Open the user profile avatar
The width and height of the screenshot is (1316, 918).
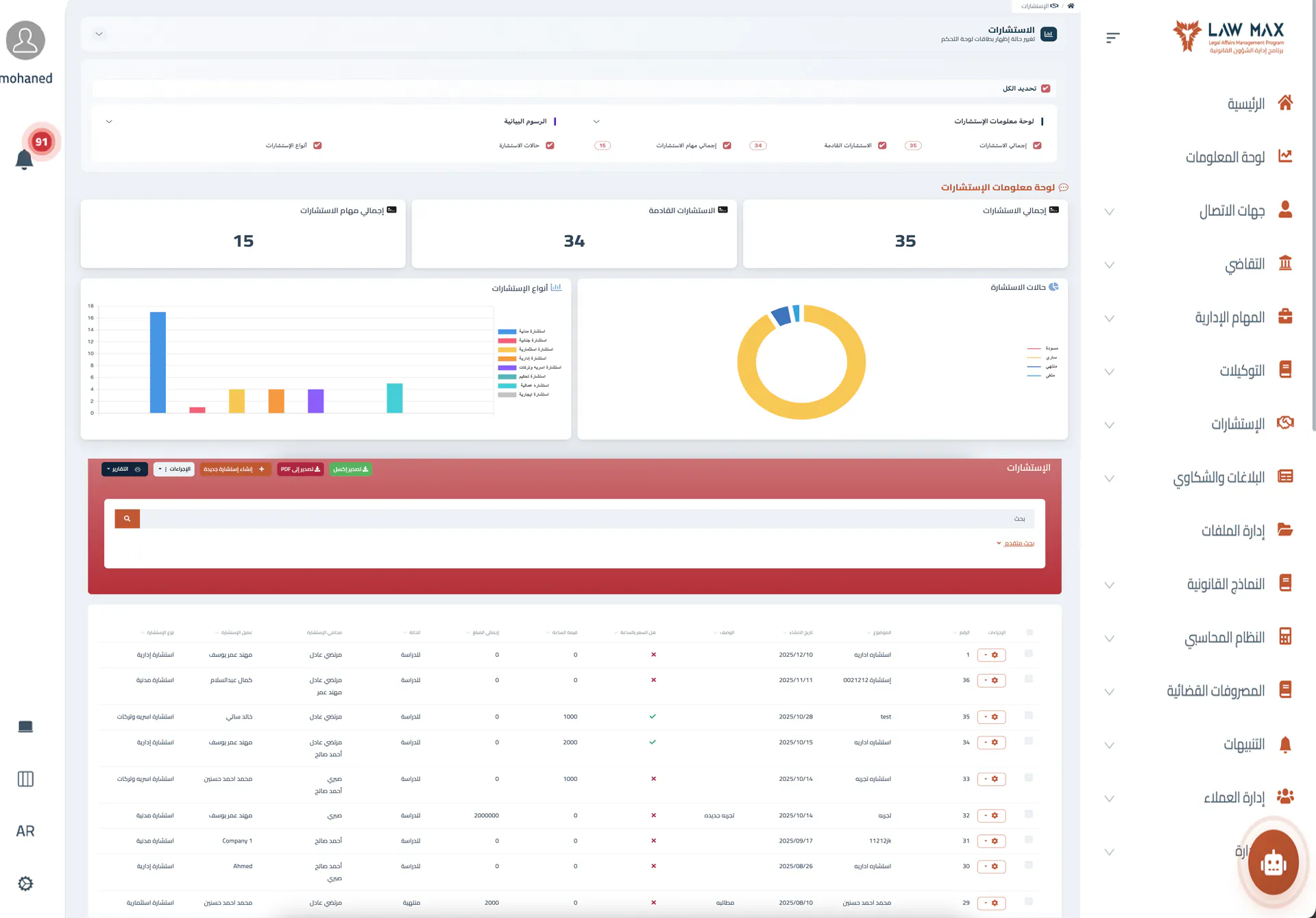[x=25, y=40]
